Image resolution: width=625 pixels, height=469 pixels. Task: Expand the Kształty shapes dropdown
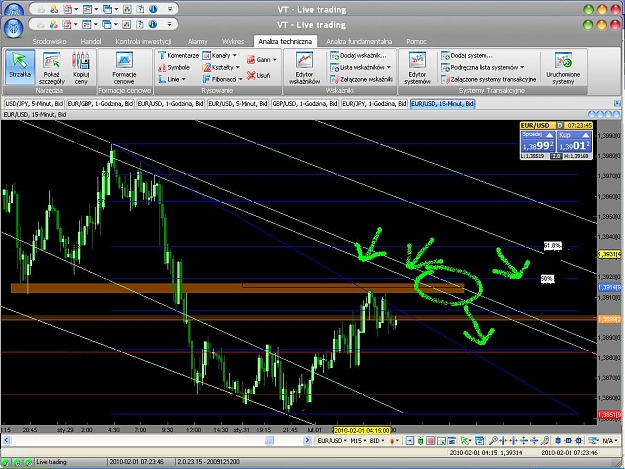pos(221,67)
